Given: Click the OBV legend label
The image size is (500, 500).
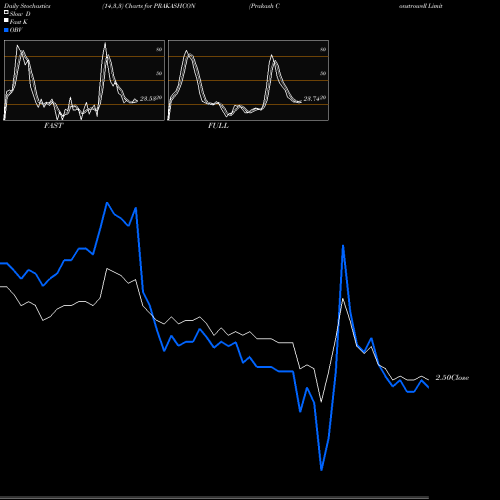Looking at the screenshot, I should (x=16, y=30).
